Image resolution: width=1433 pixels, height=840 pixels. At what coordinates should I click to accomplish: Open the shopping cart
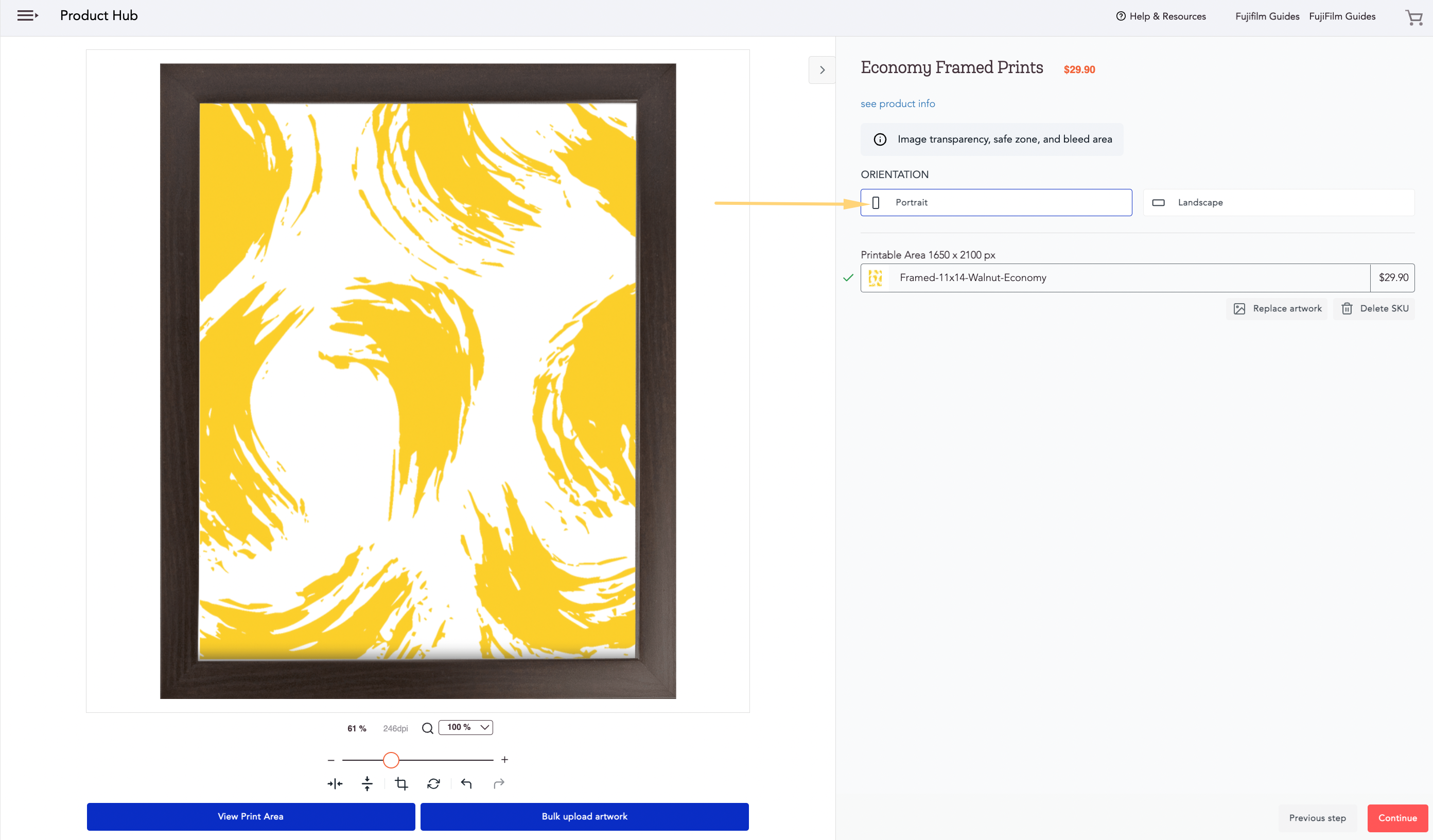click(x=1413, y=17)
